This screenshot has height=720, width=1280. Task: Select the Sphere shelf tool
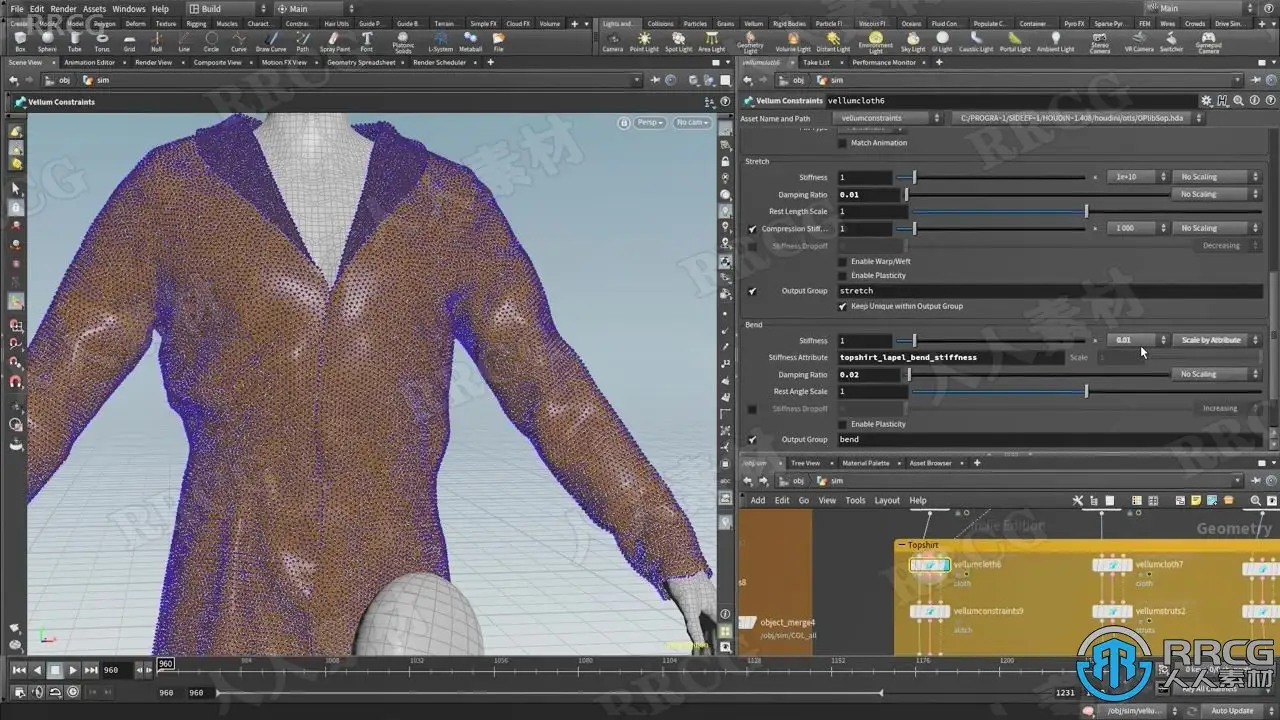pos(47,41)
